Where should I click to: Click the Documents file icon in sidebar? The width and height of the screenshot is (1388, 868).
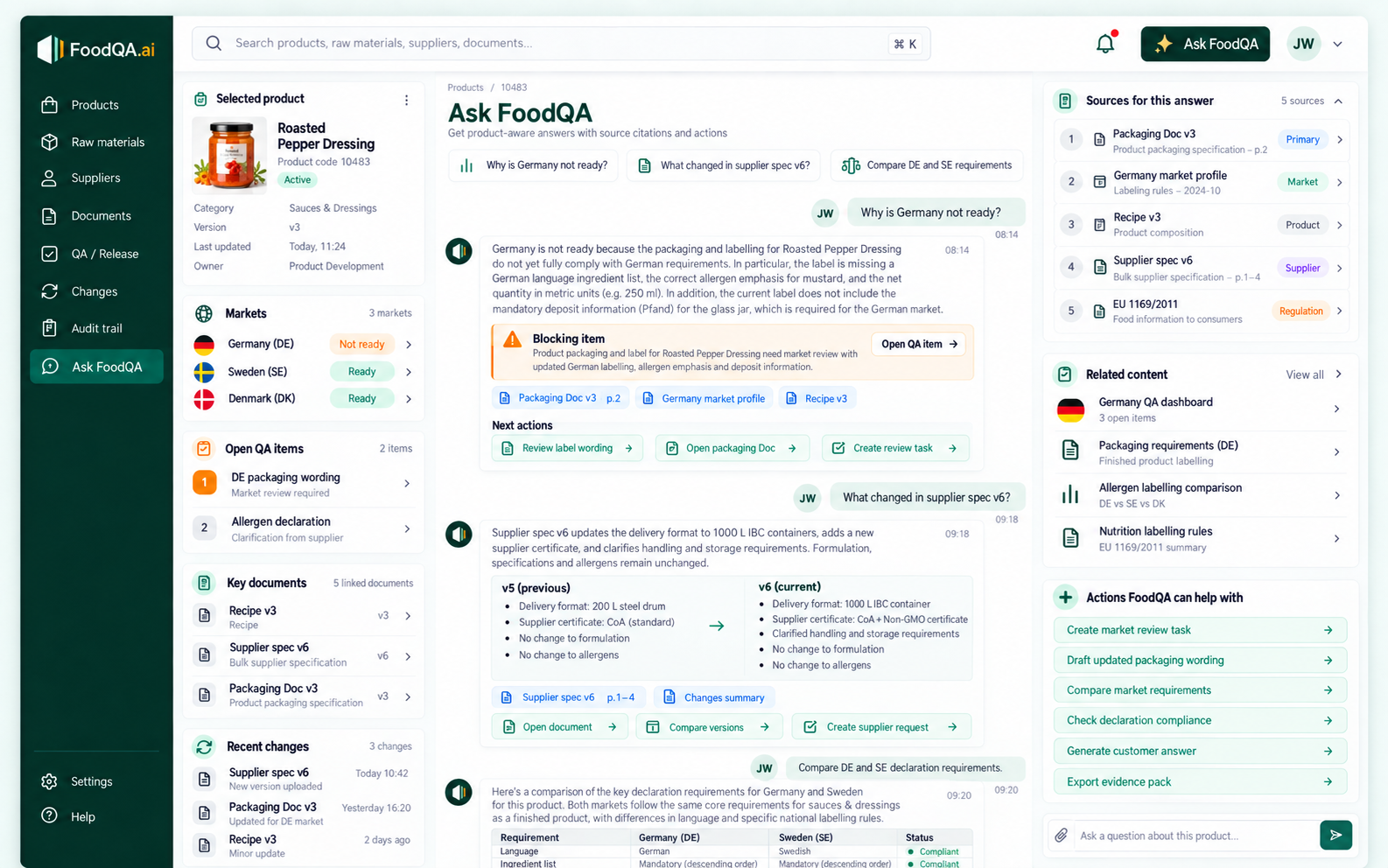pos(49,216)
